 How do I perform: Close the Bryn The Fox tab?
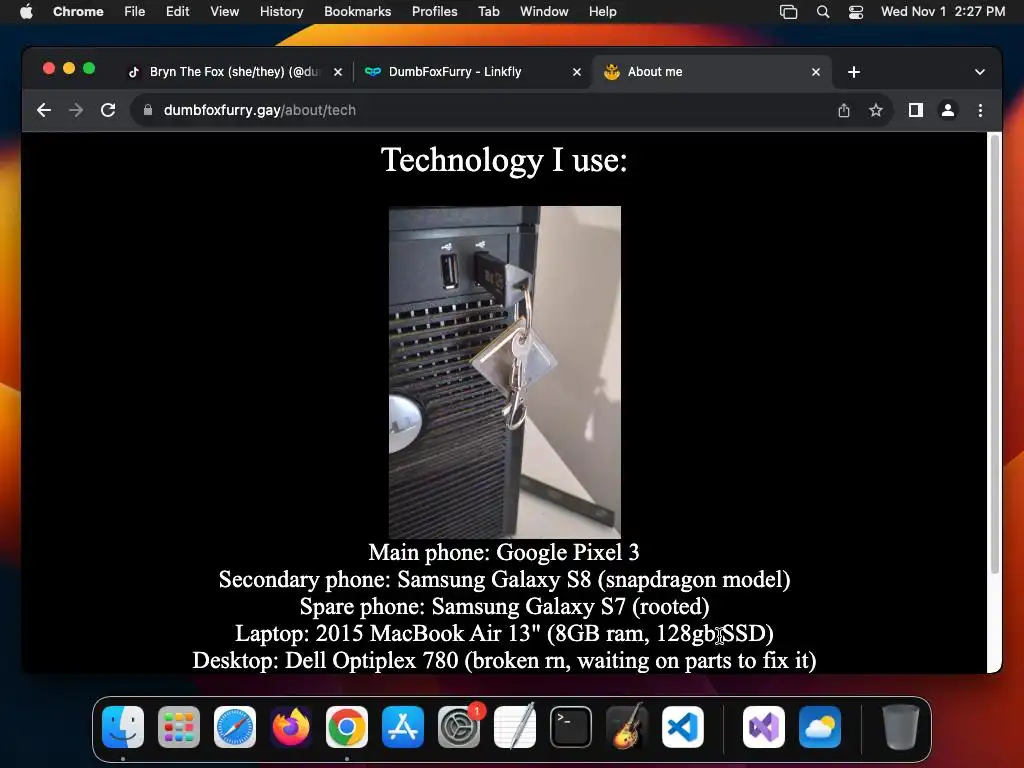point(338,72)
